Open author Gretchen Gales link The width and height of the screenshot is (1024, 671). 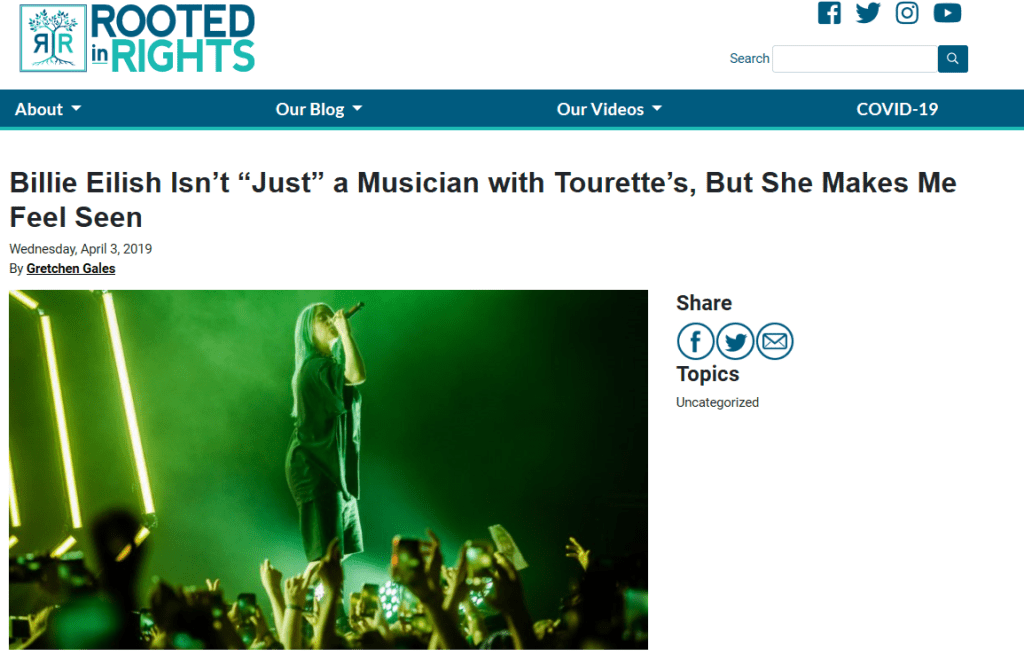[71, 269]
